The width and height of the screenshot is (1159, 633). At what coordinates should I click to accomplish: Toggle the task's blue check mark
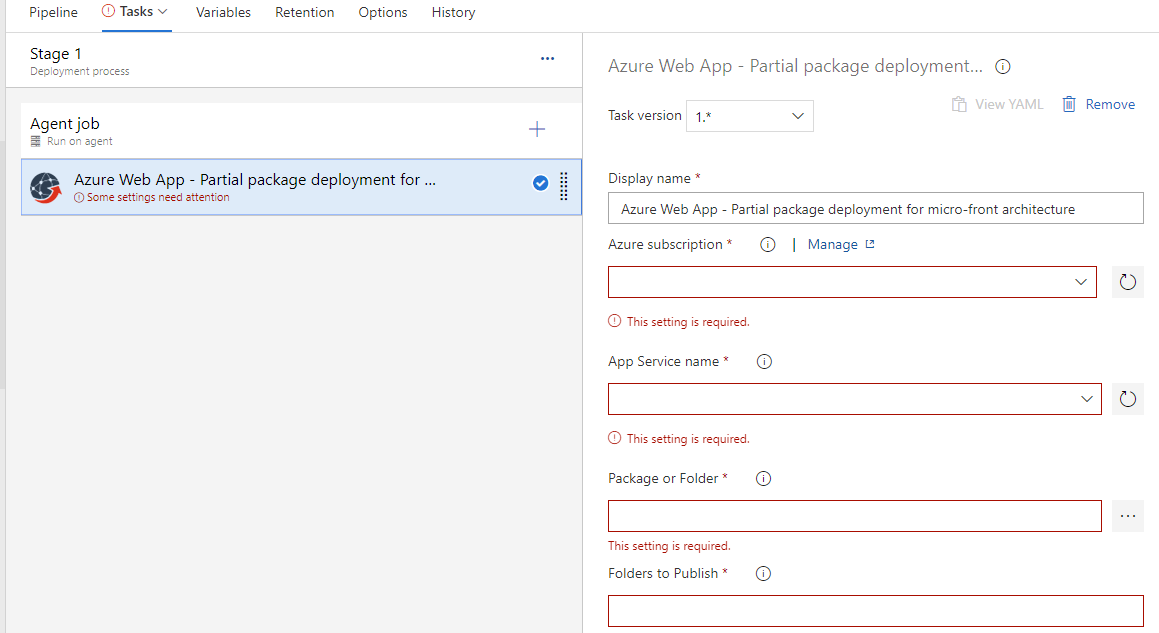click(x=540, y=183)
